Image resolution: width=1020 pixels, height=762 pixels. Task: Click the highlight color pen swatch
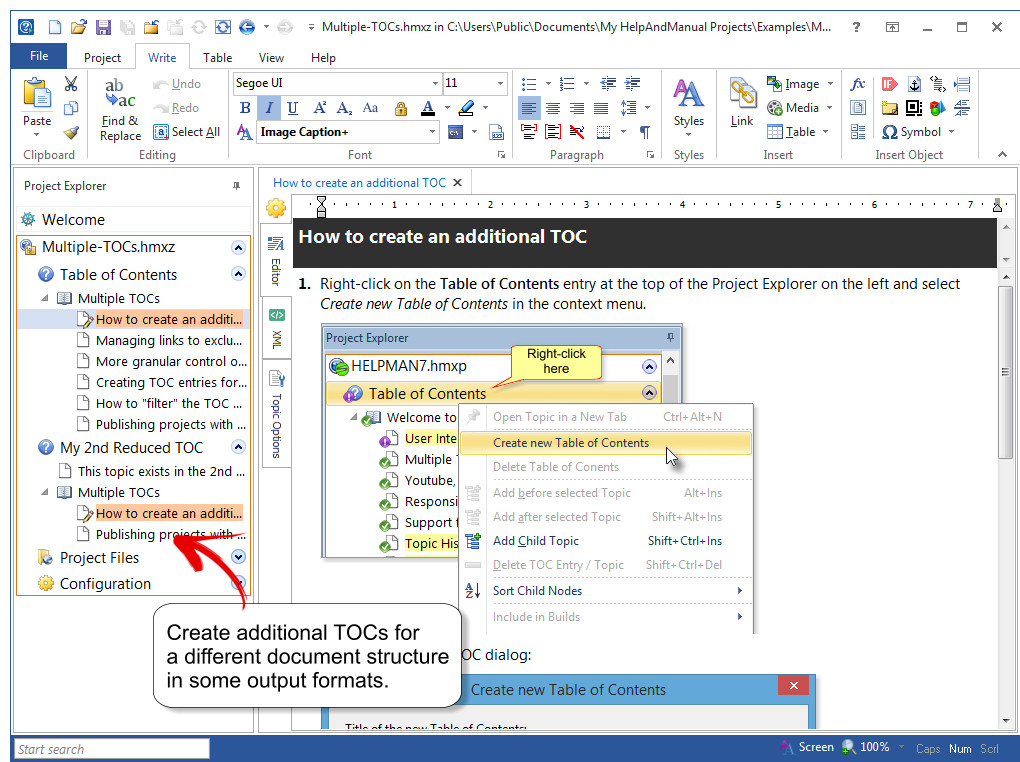(466, 108)
